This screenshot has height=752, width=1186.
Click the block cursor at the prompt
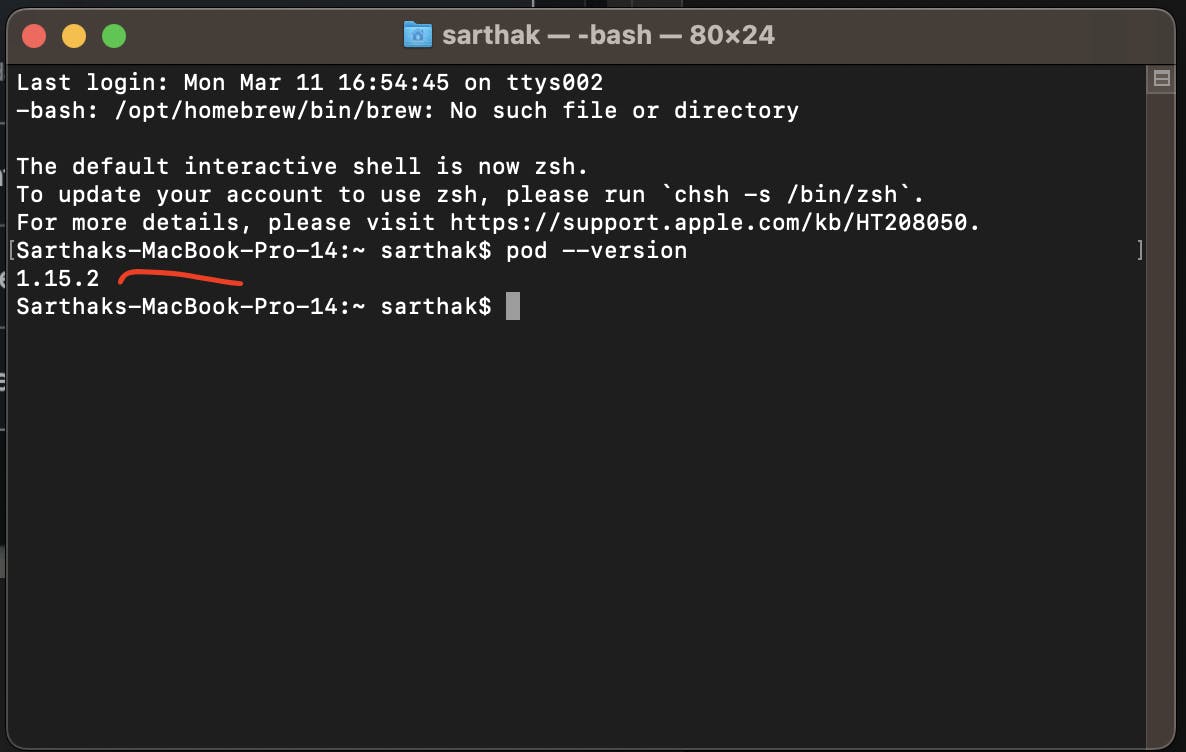[x=513, y=306]
